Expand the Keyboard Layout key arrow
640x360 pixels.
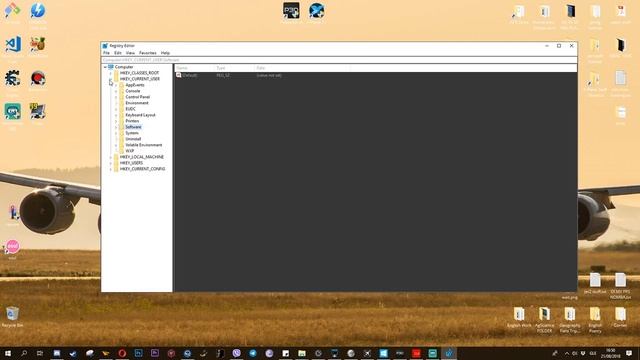pos(116,115)
